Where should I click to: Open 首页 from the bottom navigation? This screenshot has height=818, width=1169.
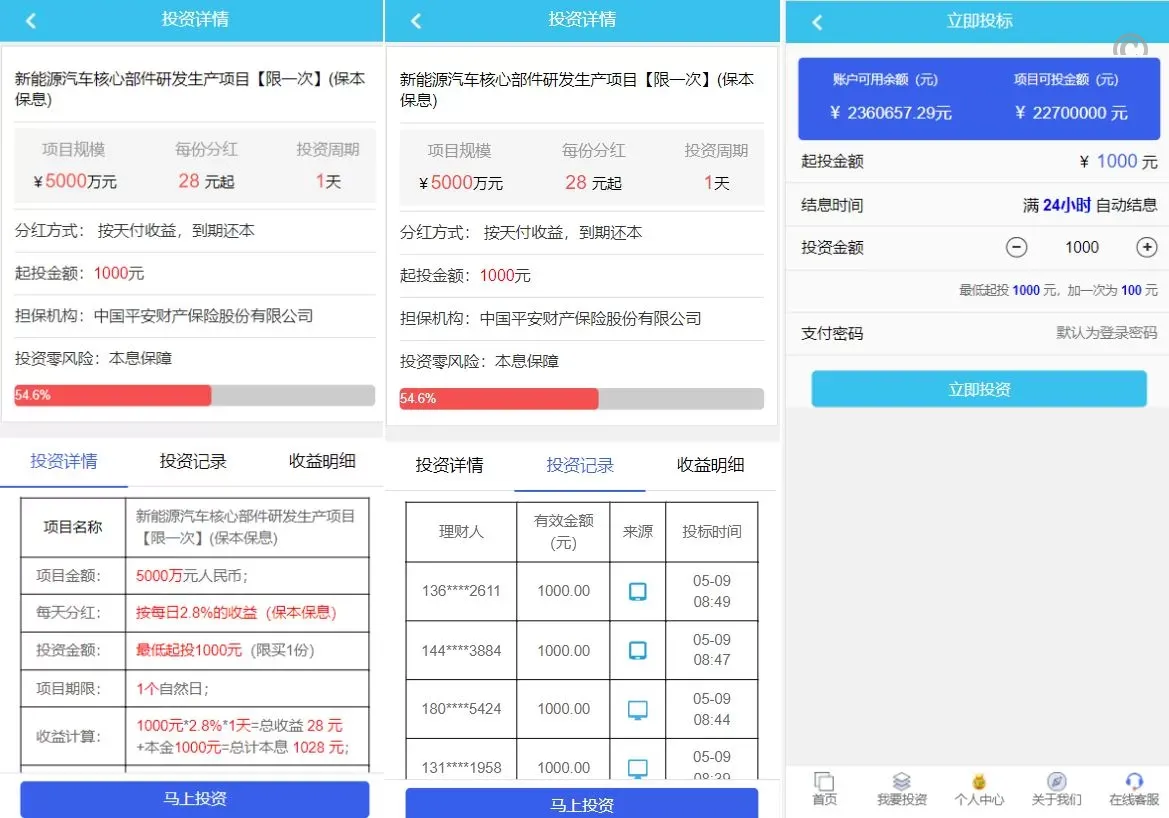click(824, 788)
